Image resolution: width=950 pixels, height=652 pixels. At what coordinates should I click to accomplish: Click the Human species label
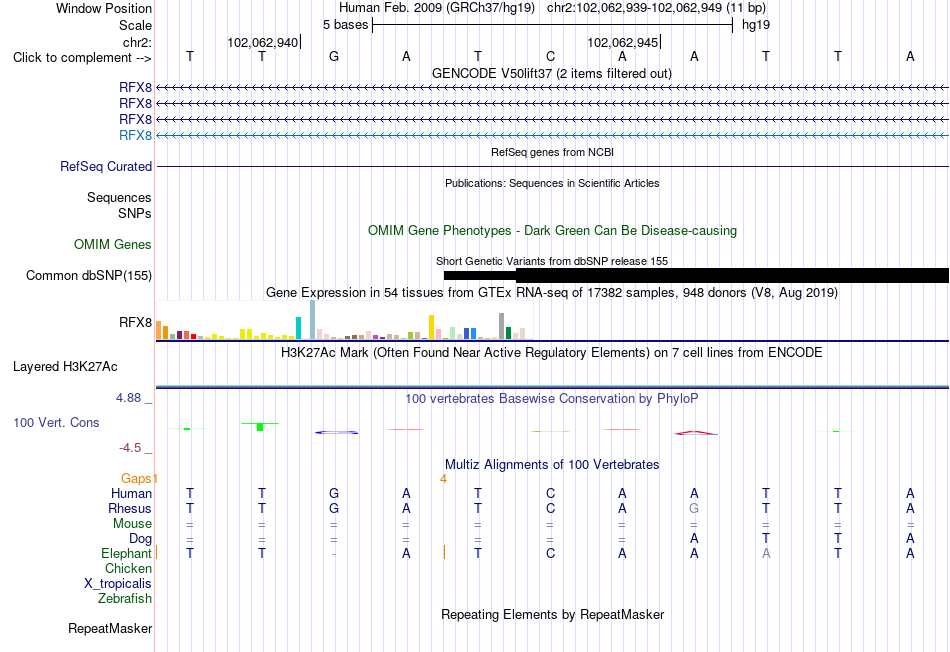pyautogui.click(x=131, y=493)
